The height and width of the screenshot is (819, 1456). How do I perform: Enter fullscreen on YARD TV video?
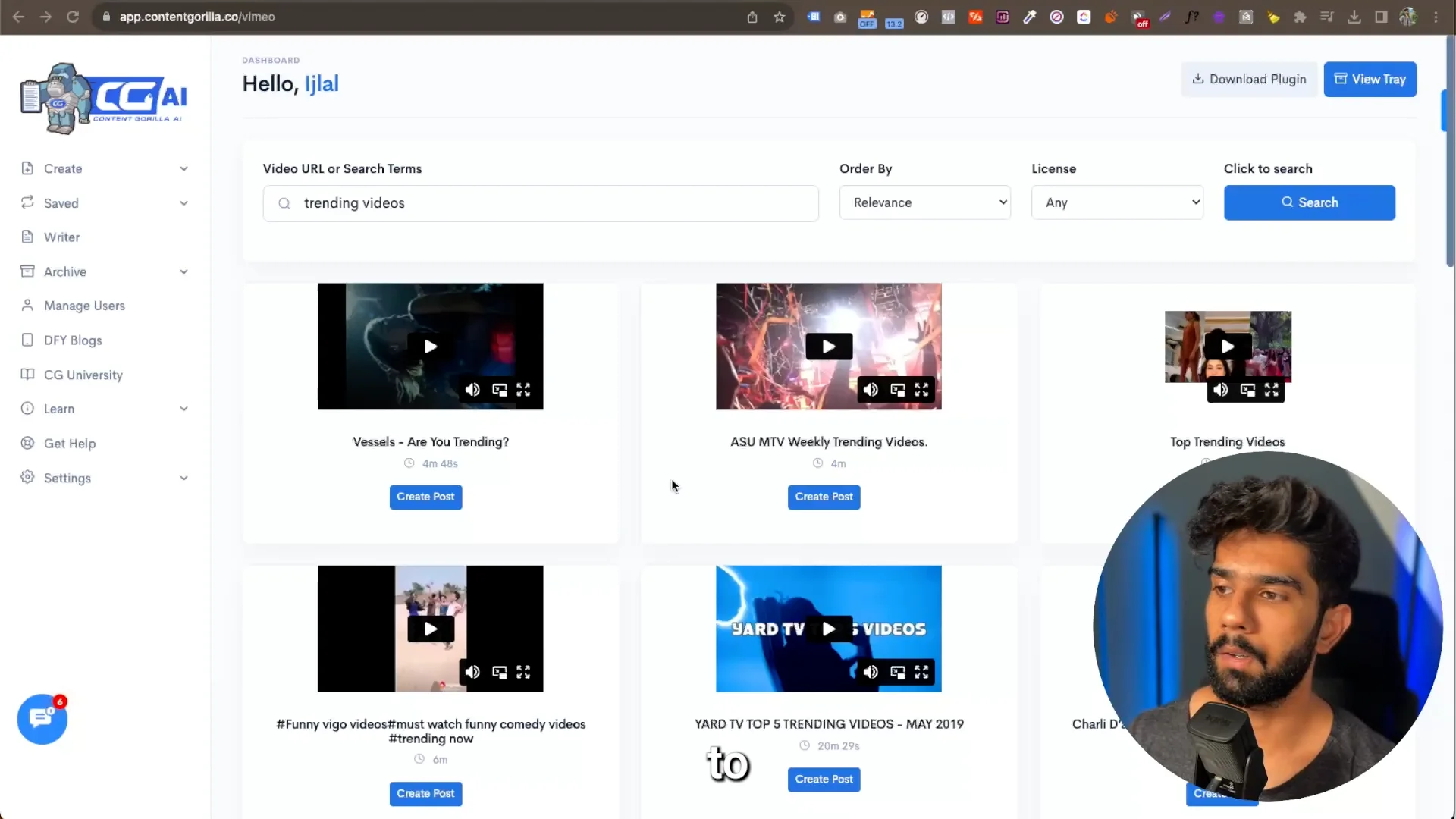pos(921,672)
